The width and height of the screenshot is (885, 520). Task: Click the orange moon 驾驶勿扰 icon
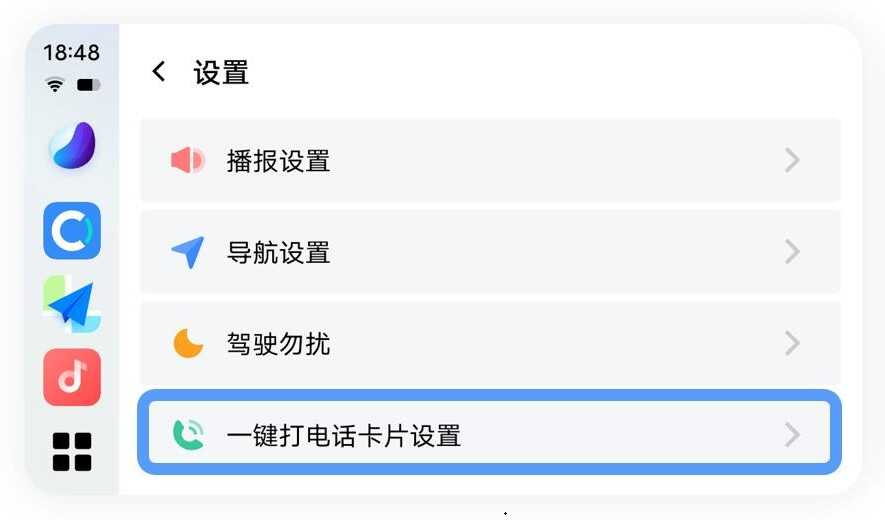point(187,344)
